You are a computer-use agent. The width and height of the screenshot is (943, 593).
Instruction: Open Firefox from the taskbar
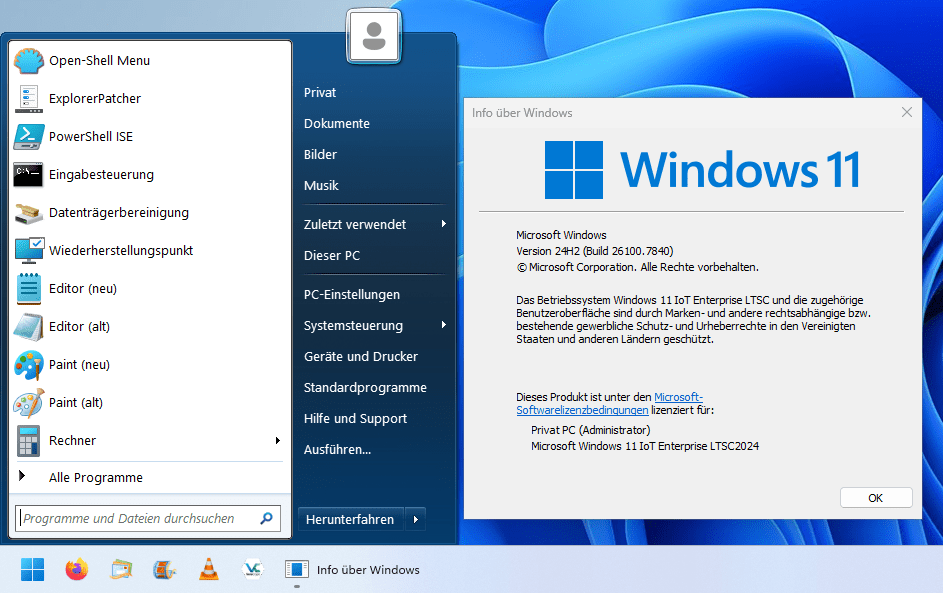tap(76, 570)
